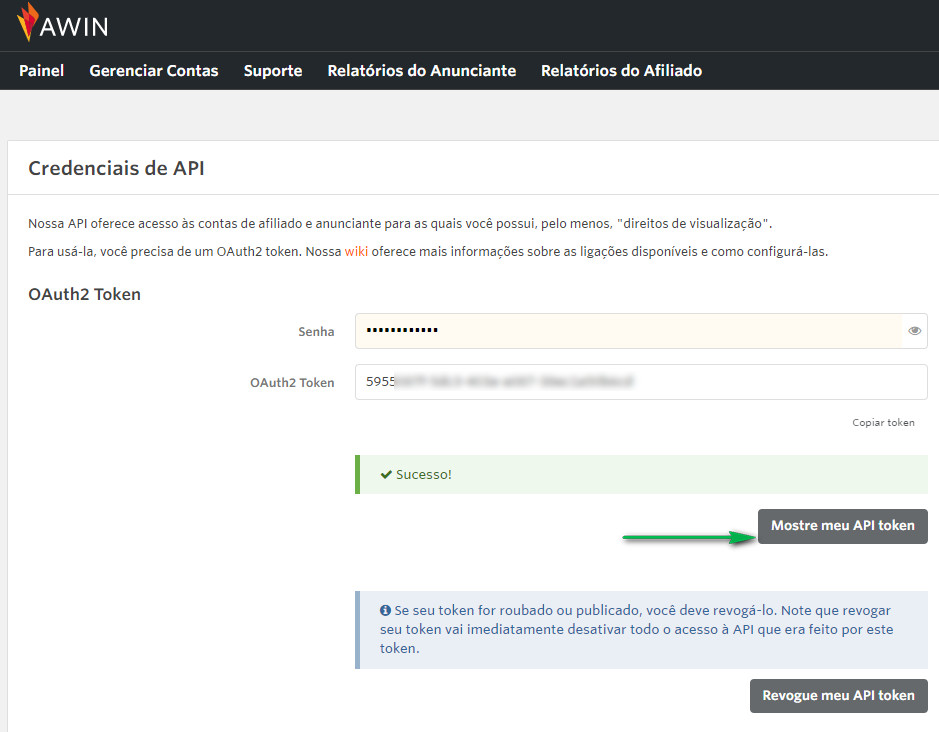Navigate to Suporte
Viewport: 939px width, 732px height.
[x=272, y=71]
